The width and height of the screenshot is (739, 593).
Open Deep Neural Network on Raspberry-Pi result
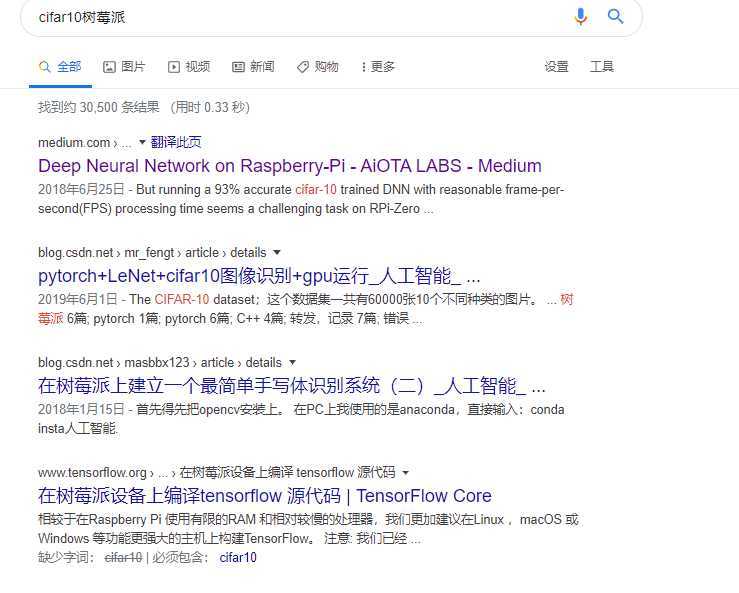[290, 166]
